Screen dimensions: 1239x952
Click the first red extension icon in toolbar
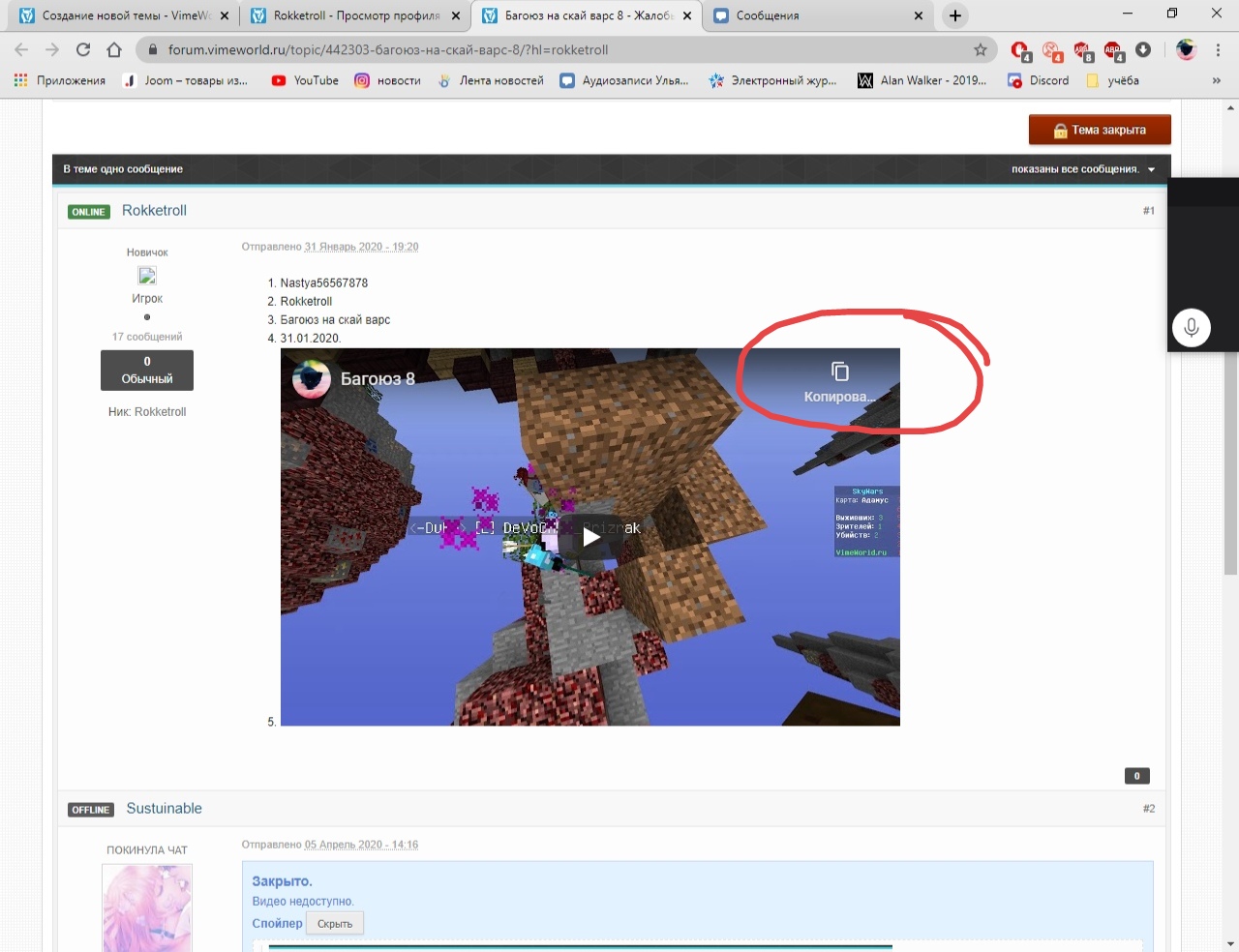(1019, 50)
